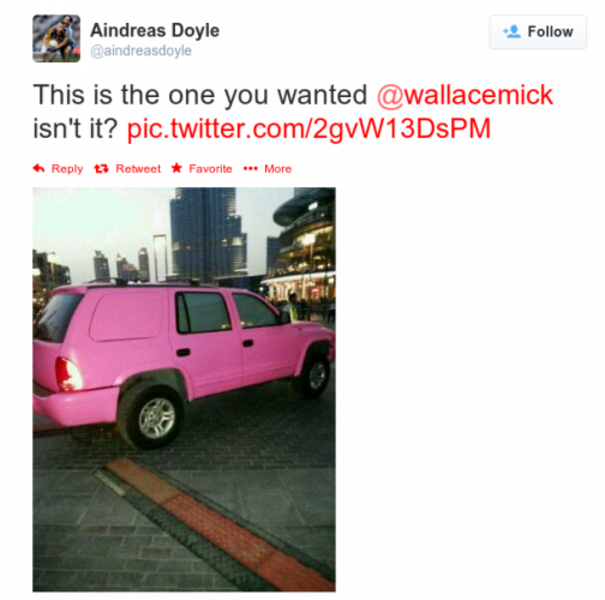605x600 pixels.
Task: Open the Aindreas Doyle display name
Action: [155, 30]
